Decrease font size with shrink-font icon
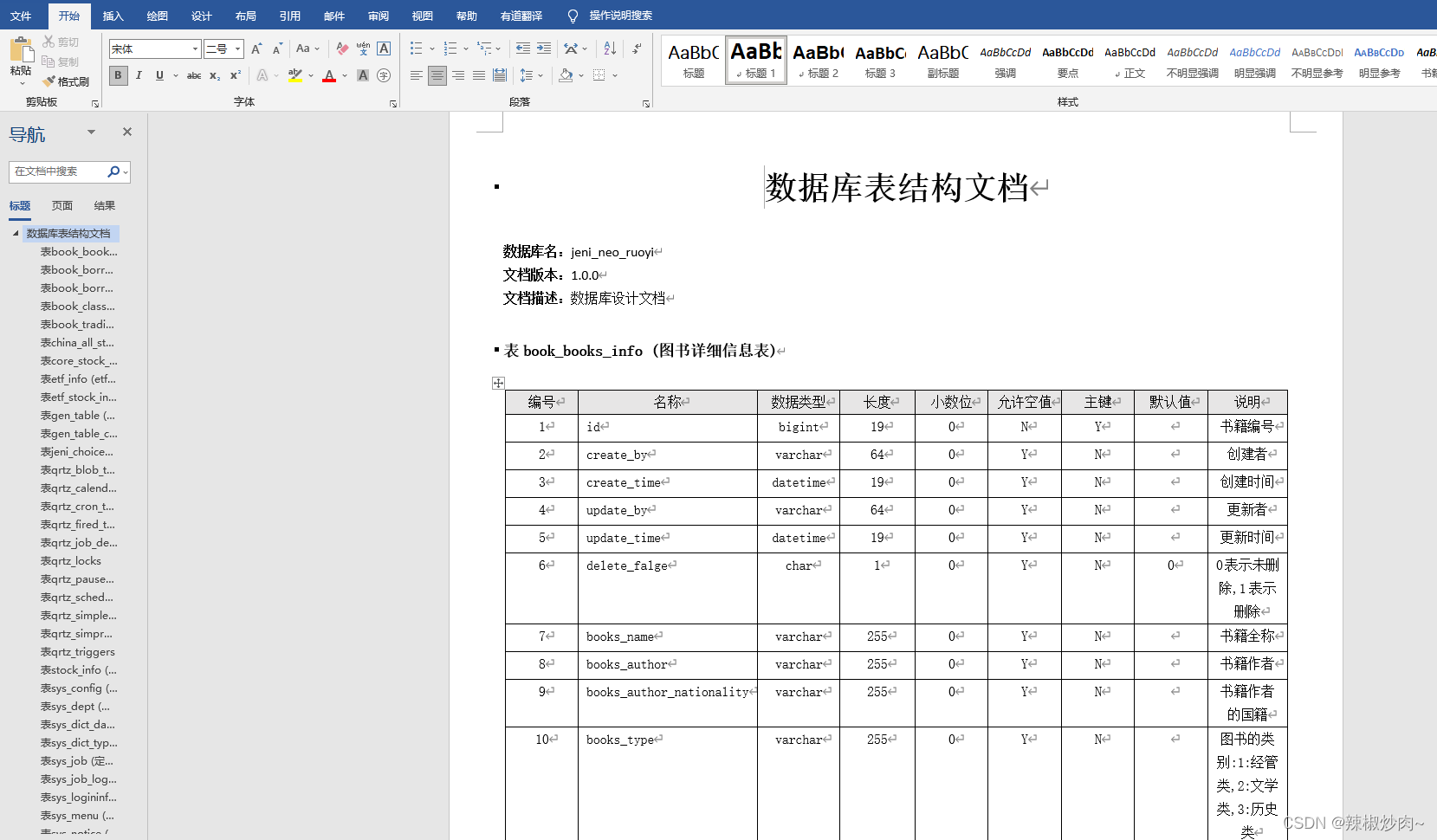Screen dimensions: 1437x840 pyautogui.click(x=277, y=49)
